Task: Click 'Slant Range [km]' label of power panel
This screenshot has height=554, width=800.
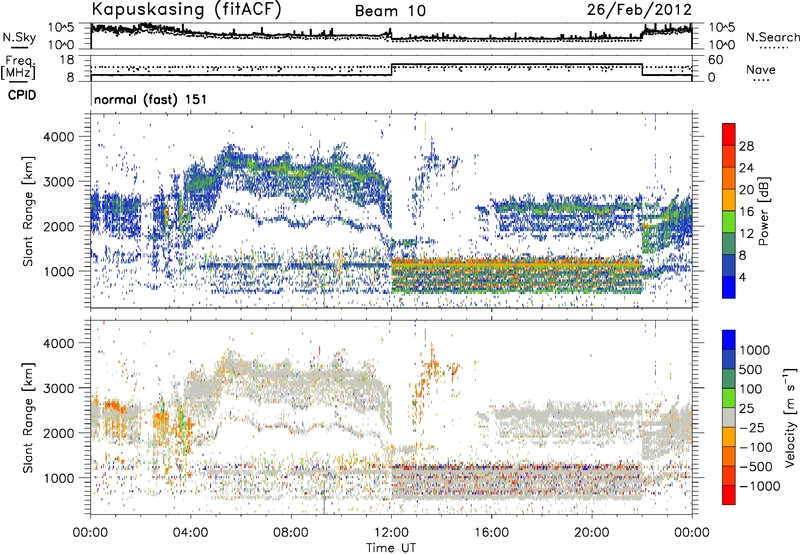Action: coord(28,211)
